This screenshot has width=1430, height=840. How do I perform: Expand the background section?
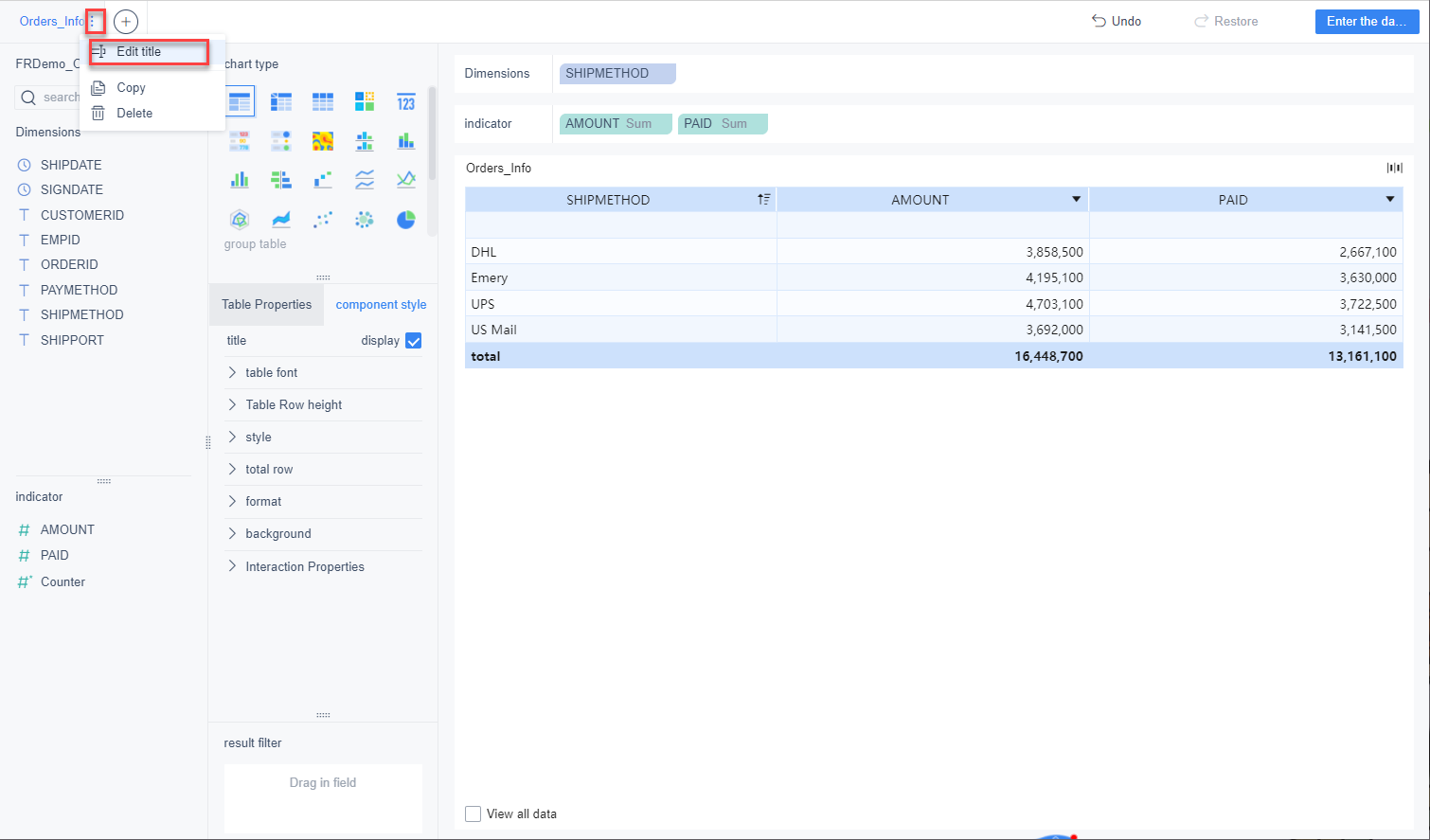(323, 533)
